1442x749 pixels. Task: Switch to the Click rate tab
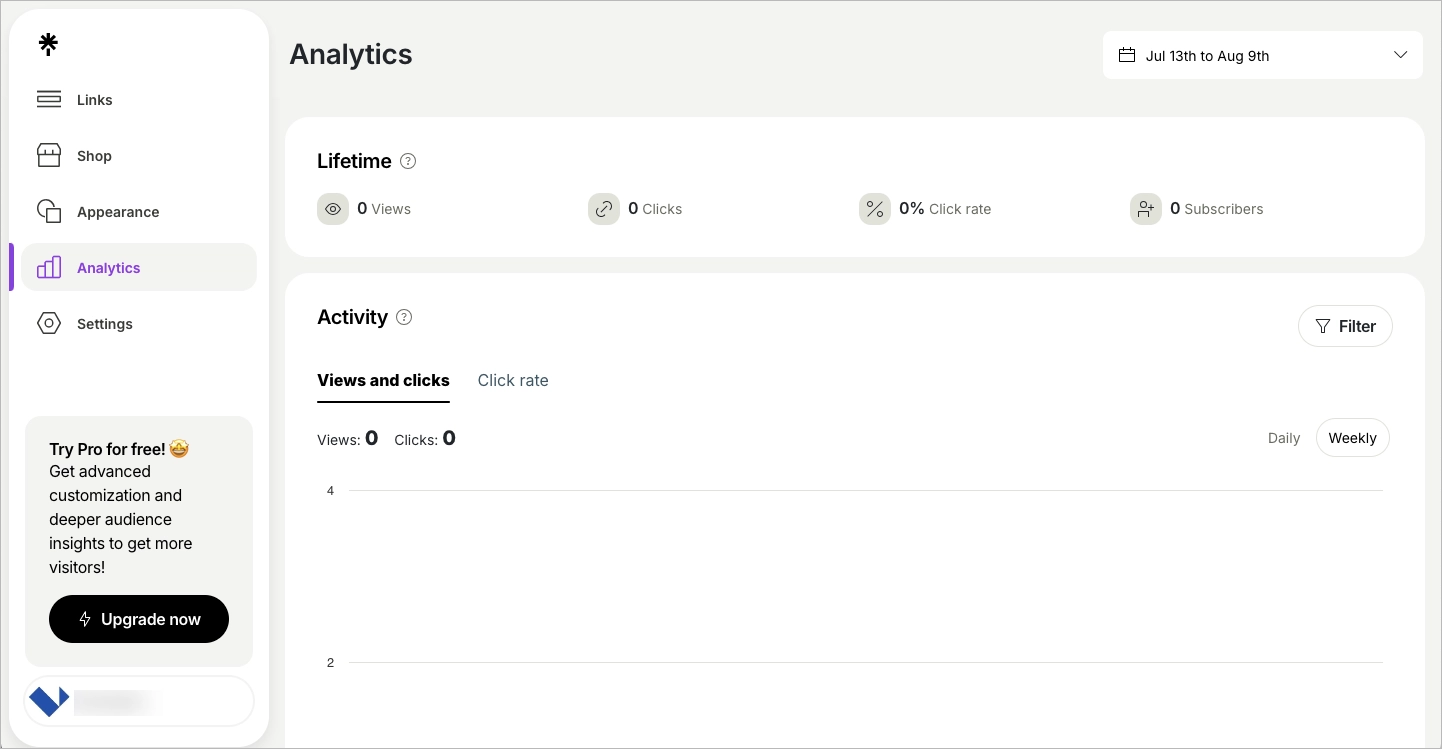513,380
